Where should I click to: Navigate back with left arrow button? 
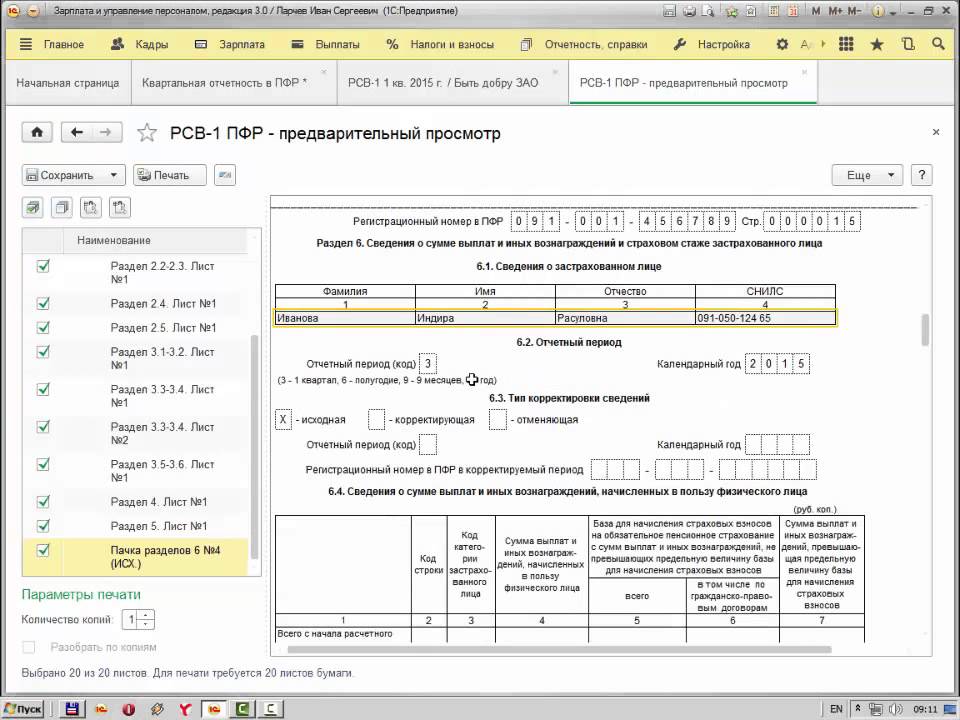point(77,132)
